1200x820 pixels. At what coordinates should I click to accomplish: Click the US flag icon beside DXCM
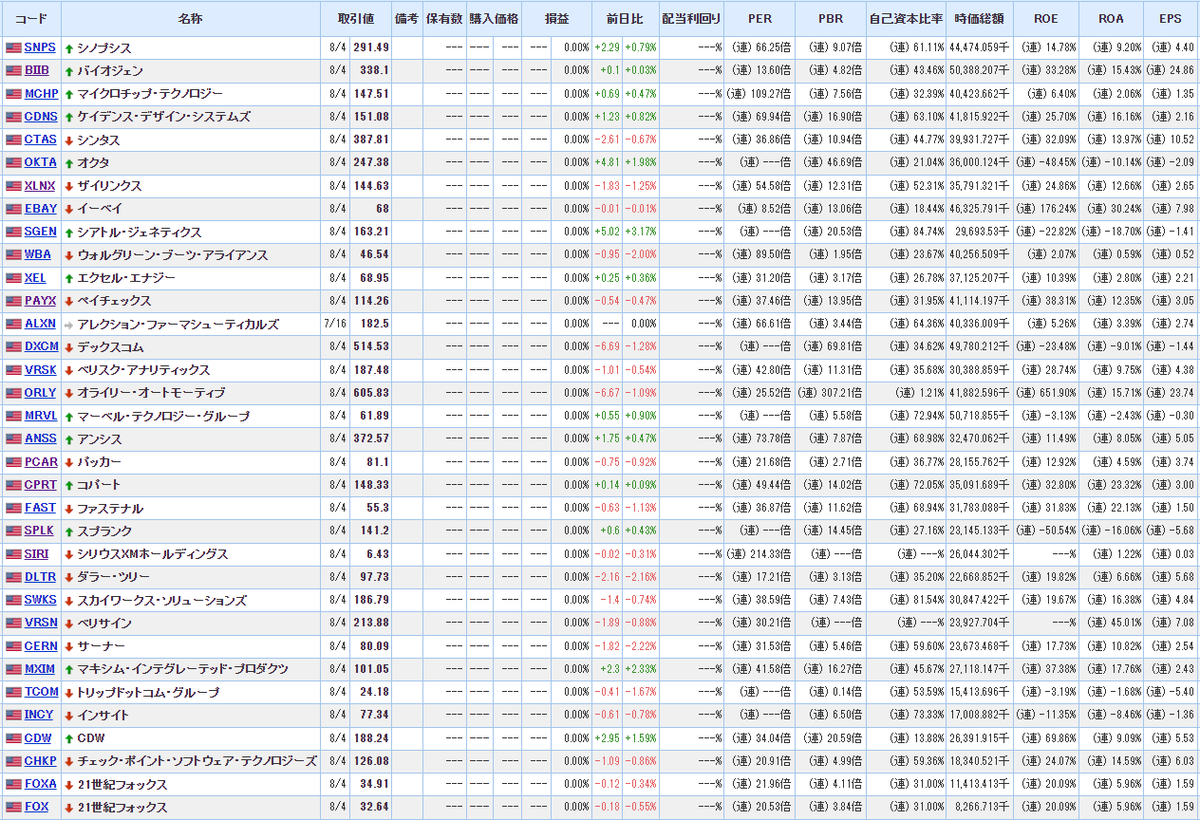13,347
